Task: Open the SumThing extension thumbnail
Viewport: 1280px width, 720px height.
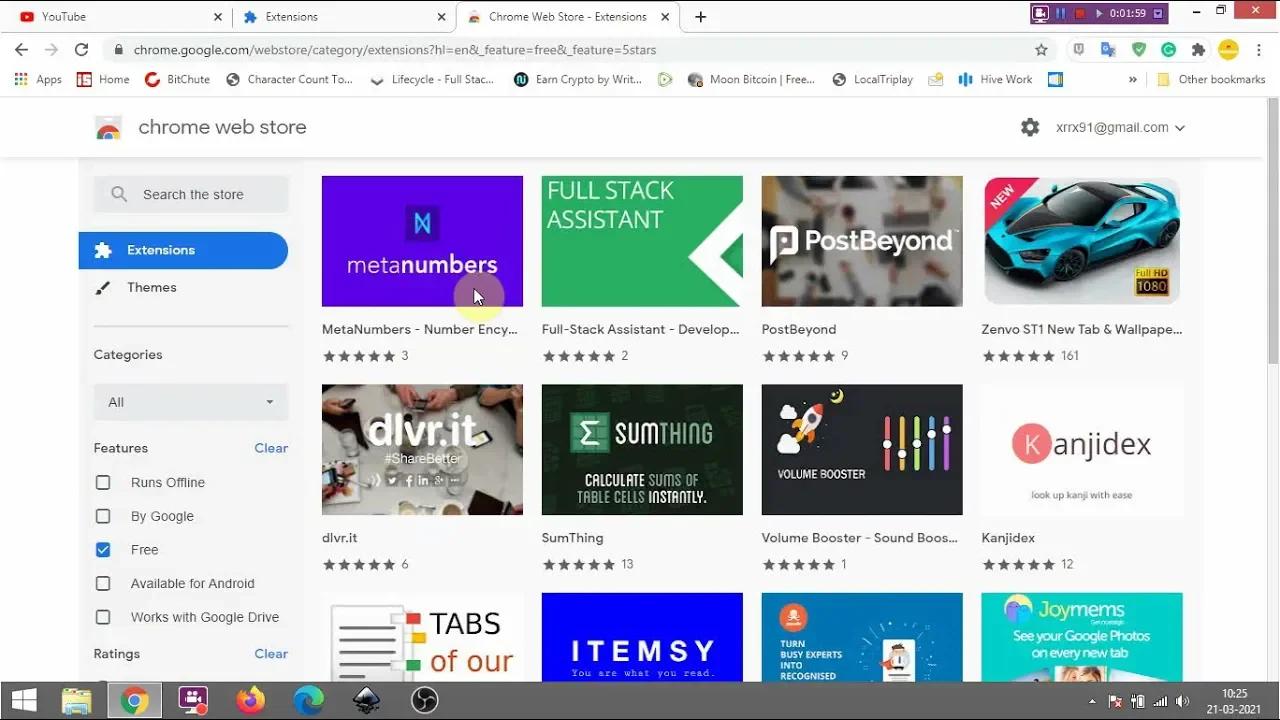Action: click(642, 450)
